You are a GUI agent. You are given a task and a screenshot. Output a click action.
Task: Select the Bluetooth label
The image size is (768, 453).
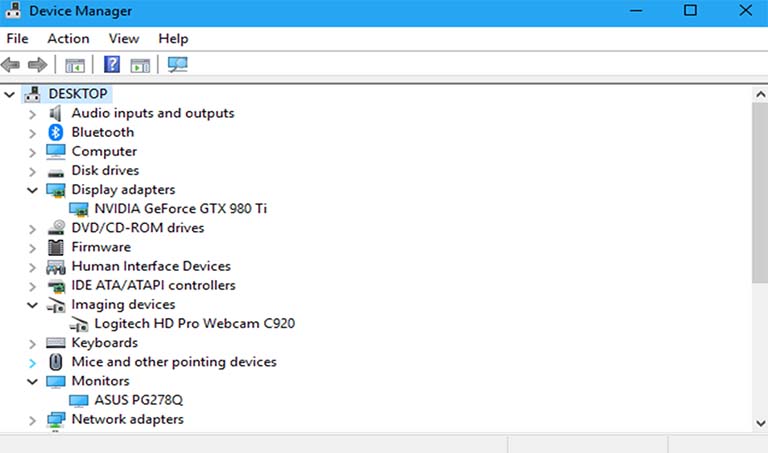[102, 132]
